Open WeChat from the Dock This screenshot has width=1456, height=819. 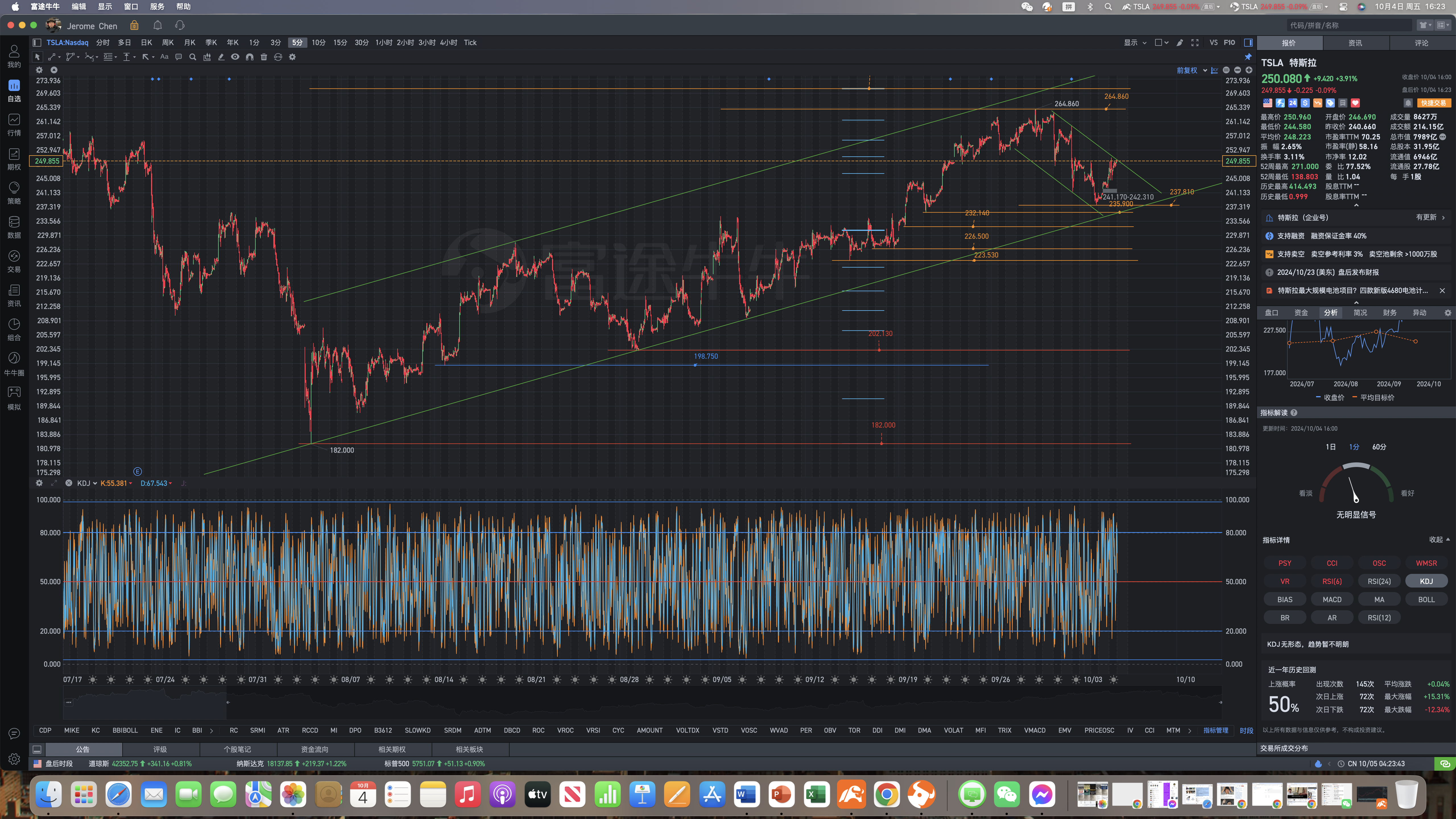[x=1008, y=795]
